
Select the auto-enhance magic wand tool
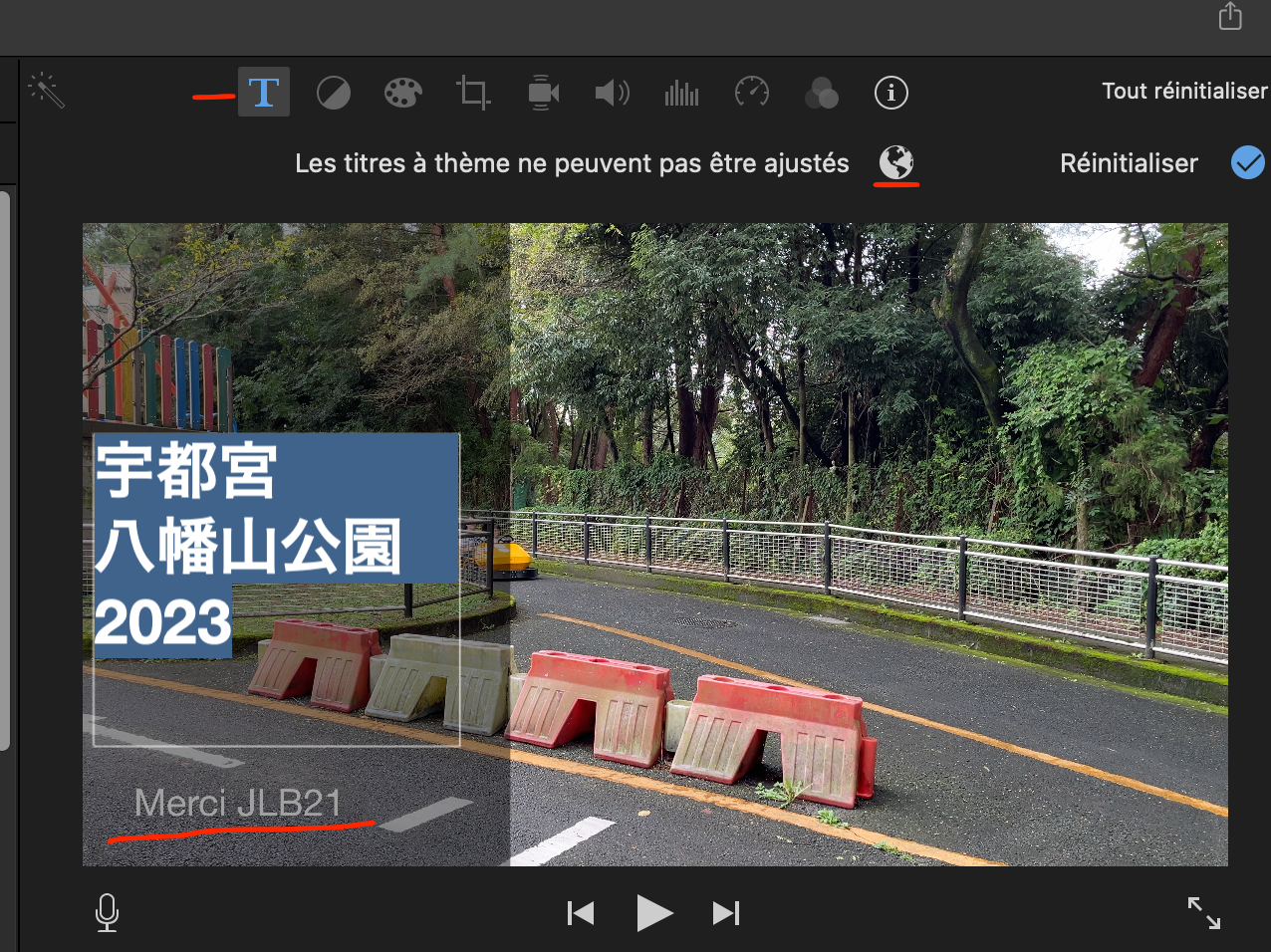[47, 90]
